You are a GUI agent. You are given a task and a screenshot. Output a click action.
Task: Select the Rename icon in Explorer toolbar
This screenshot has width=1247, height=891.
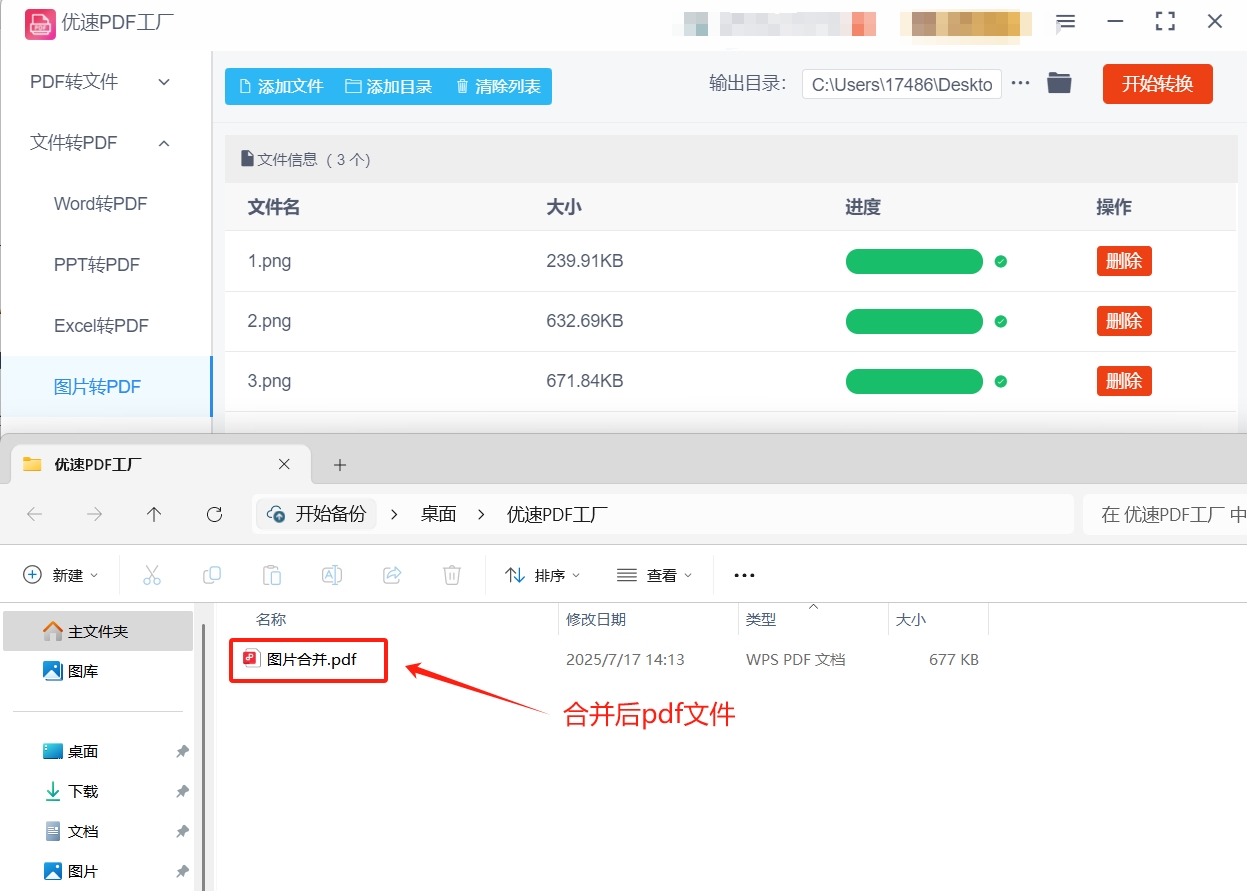331,574
